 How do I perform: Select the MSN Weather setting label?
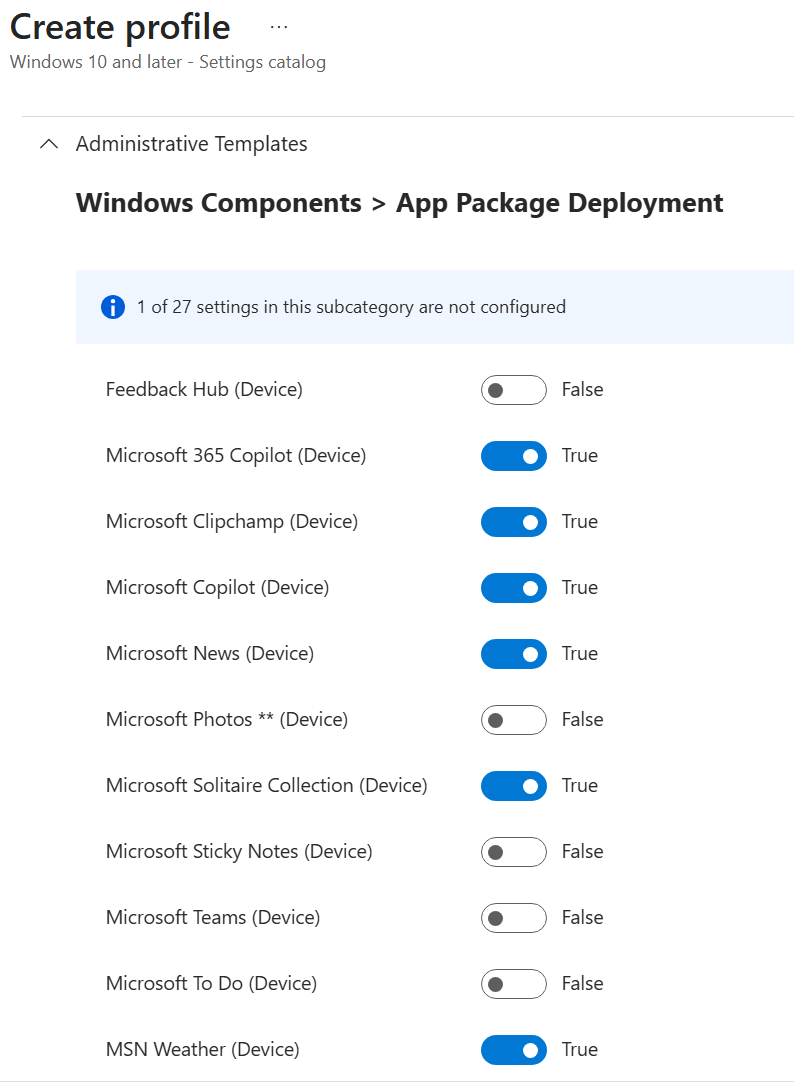pos(202,1049)
